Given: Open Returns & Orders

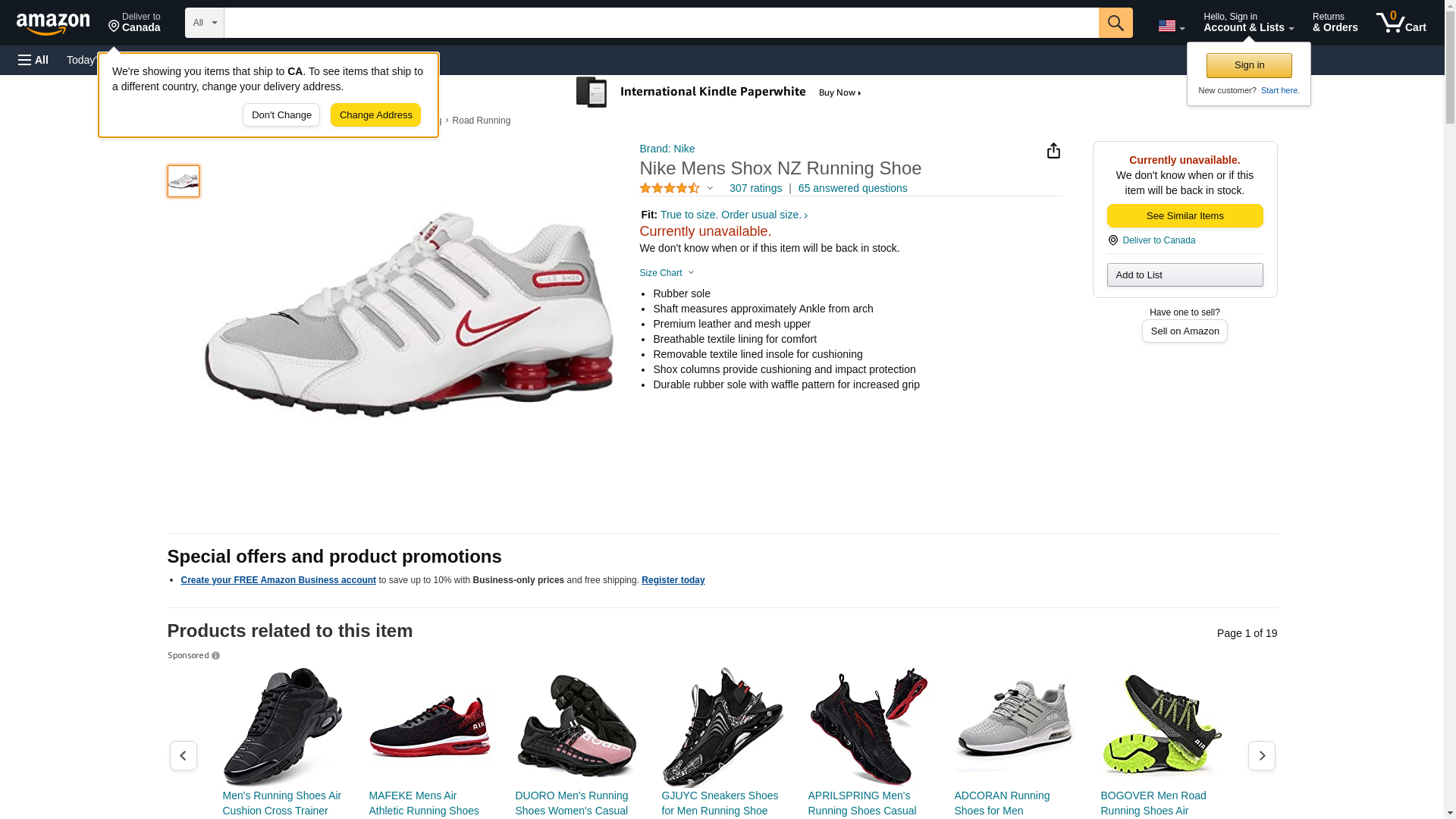Looking at the screenshot, I should [x=1335, y=23].
